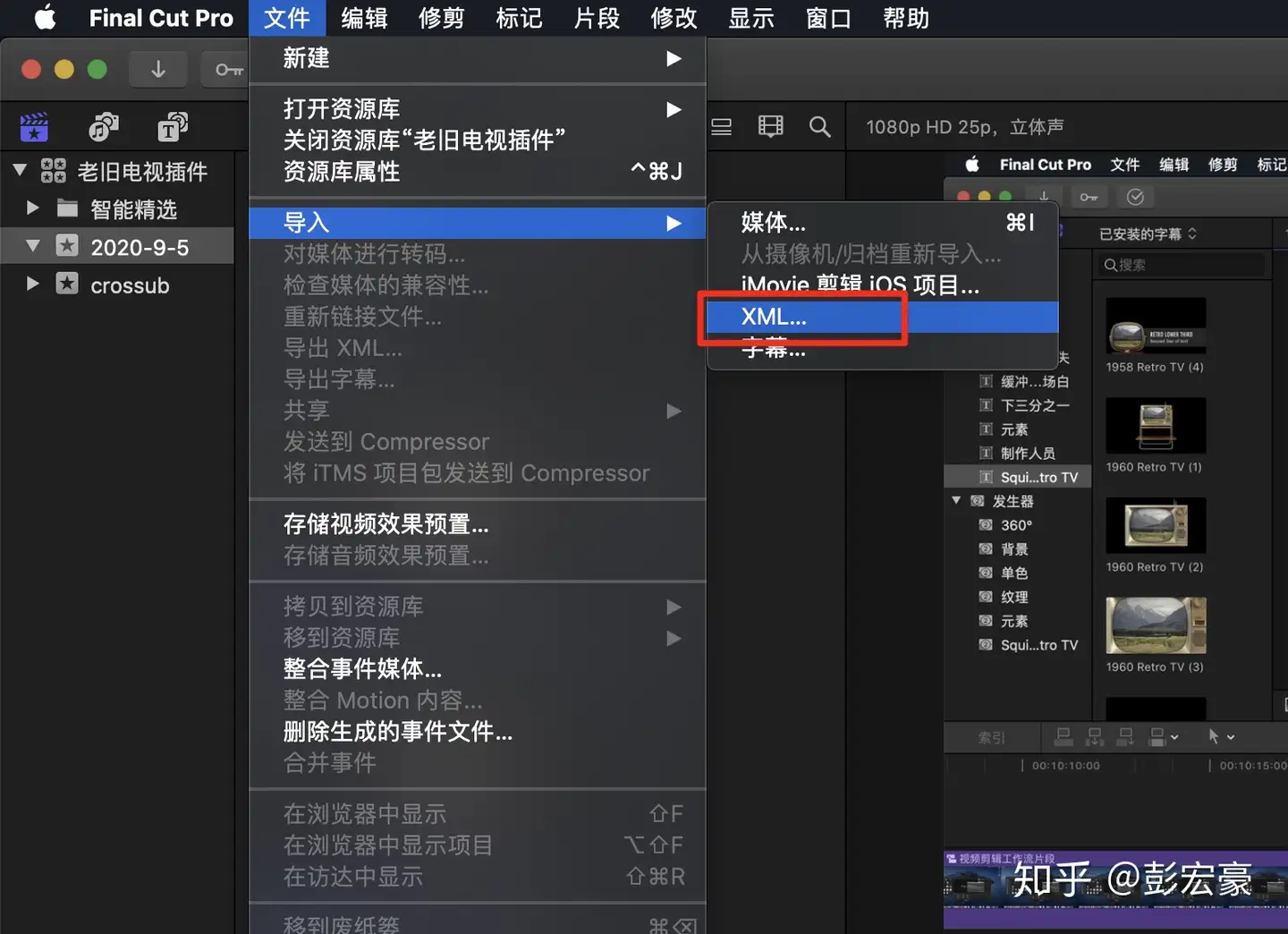Screen dimensions: 1288x934
Task: Switch browser to list view icon
Action: [x=722, y=127]
